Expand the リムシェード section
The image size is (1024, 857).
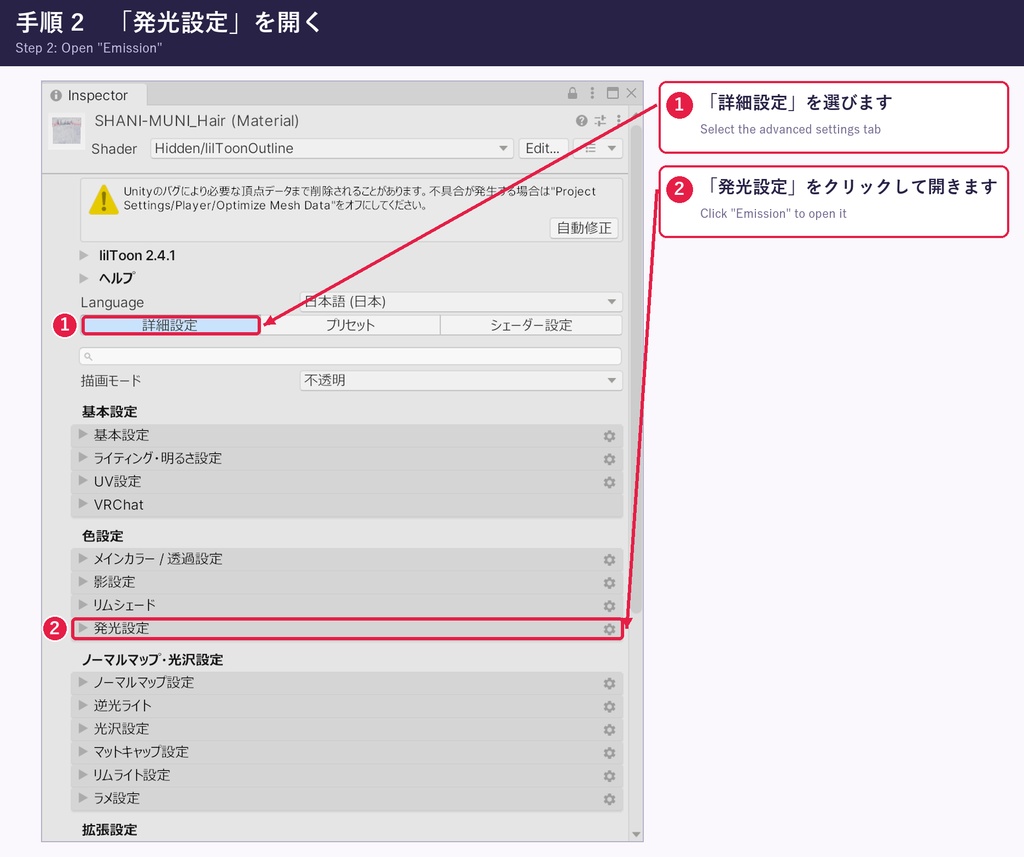[347, 605]
